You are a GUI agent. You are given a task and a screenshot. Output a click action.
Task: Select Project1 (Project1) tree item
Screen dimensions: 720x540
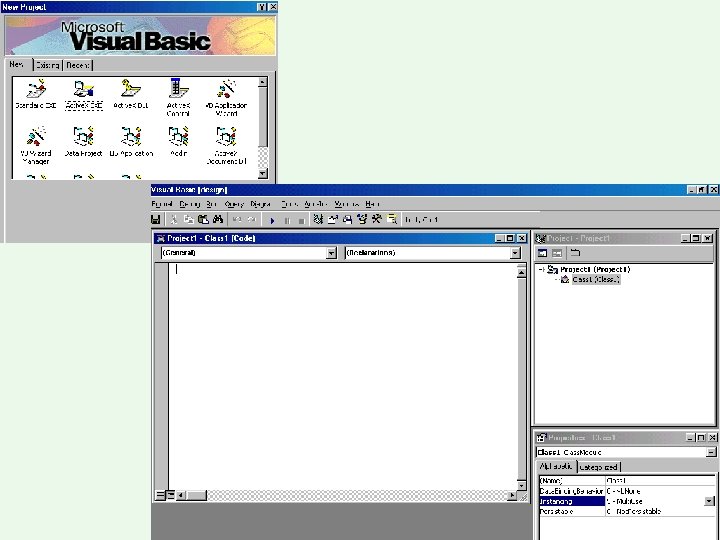coord(595,270)
